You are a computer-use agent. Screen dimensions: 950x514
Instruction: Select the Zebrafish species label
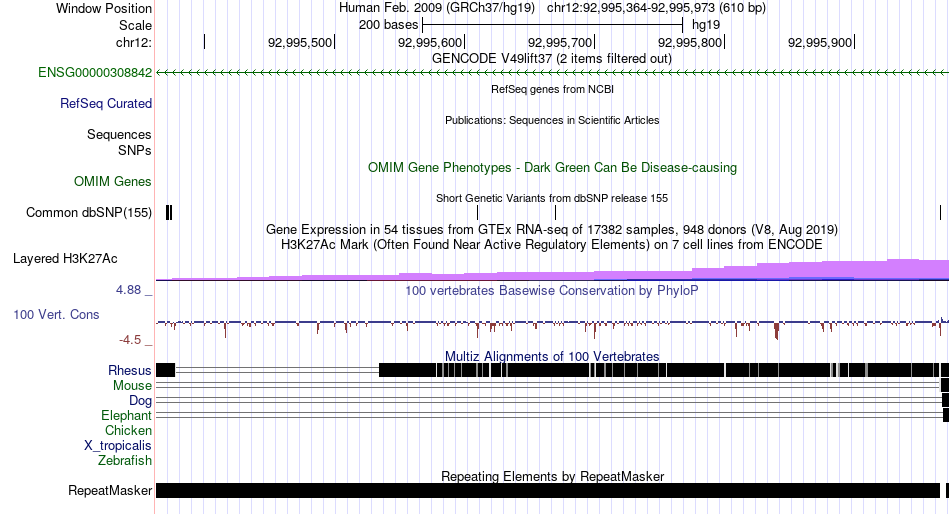pyautogui.click(x=125, y=461)
